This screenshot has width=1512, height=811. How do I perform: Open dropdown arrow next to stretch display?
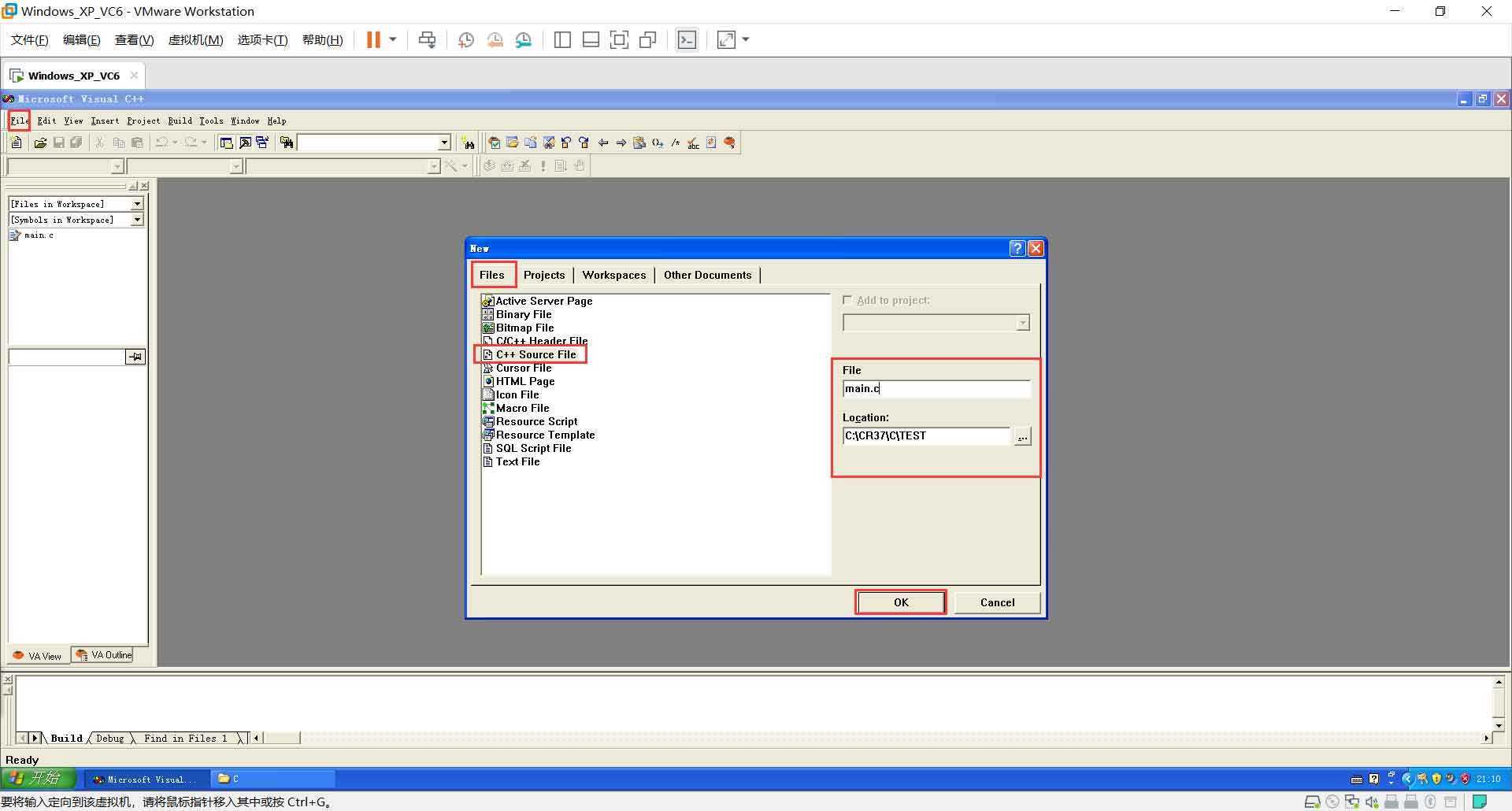click(746, 39)
